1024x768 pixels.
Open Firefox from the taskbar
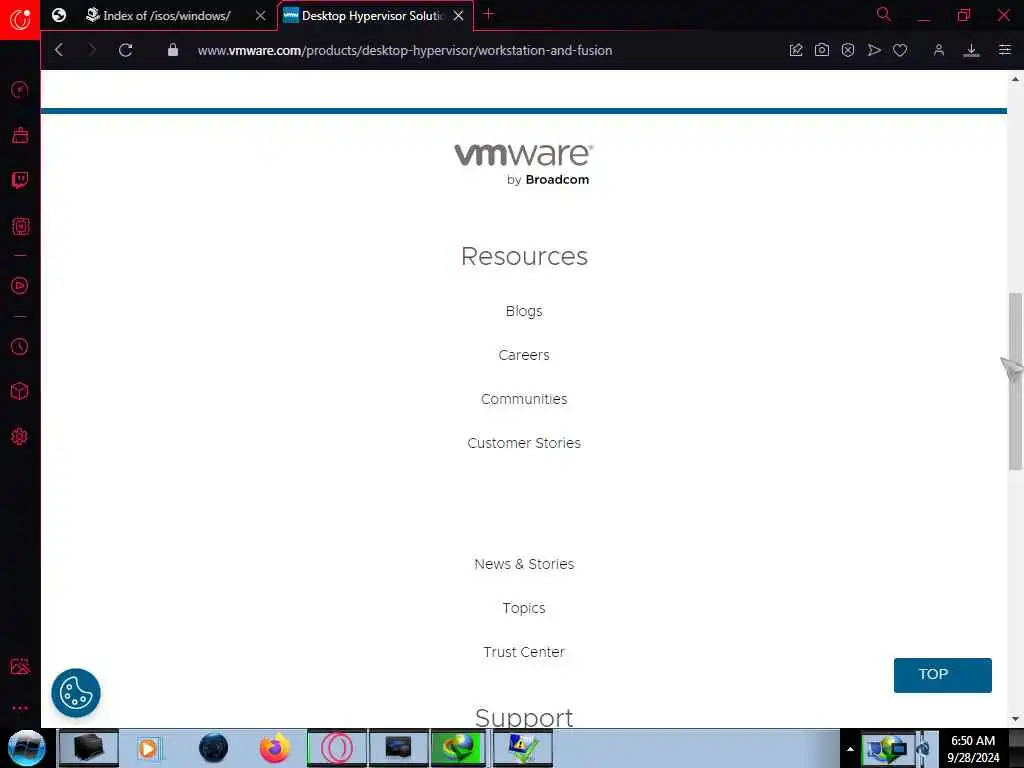pos(274,748)
